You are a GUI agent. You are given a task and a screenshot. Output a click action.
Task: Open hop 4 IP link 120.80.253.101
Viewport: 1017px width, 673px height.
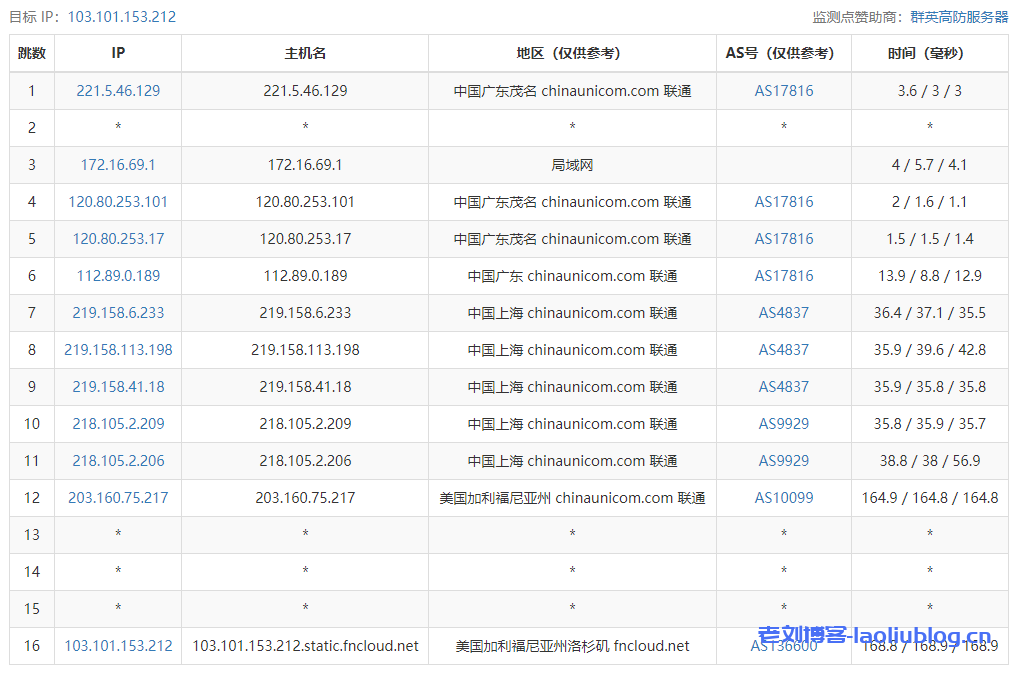(x=118, y=202)
